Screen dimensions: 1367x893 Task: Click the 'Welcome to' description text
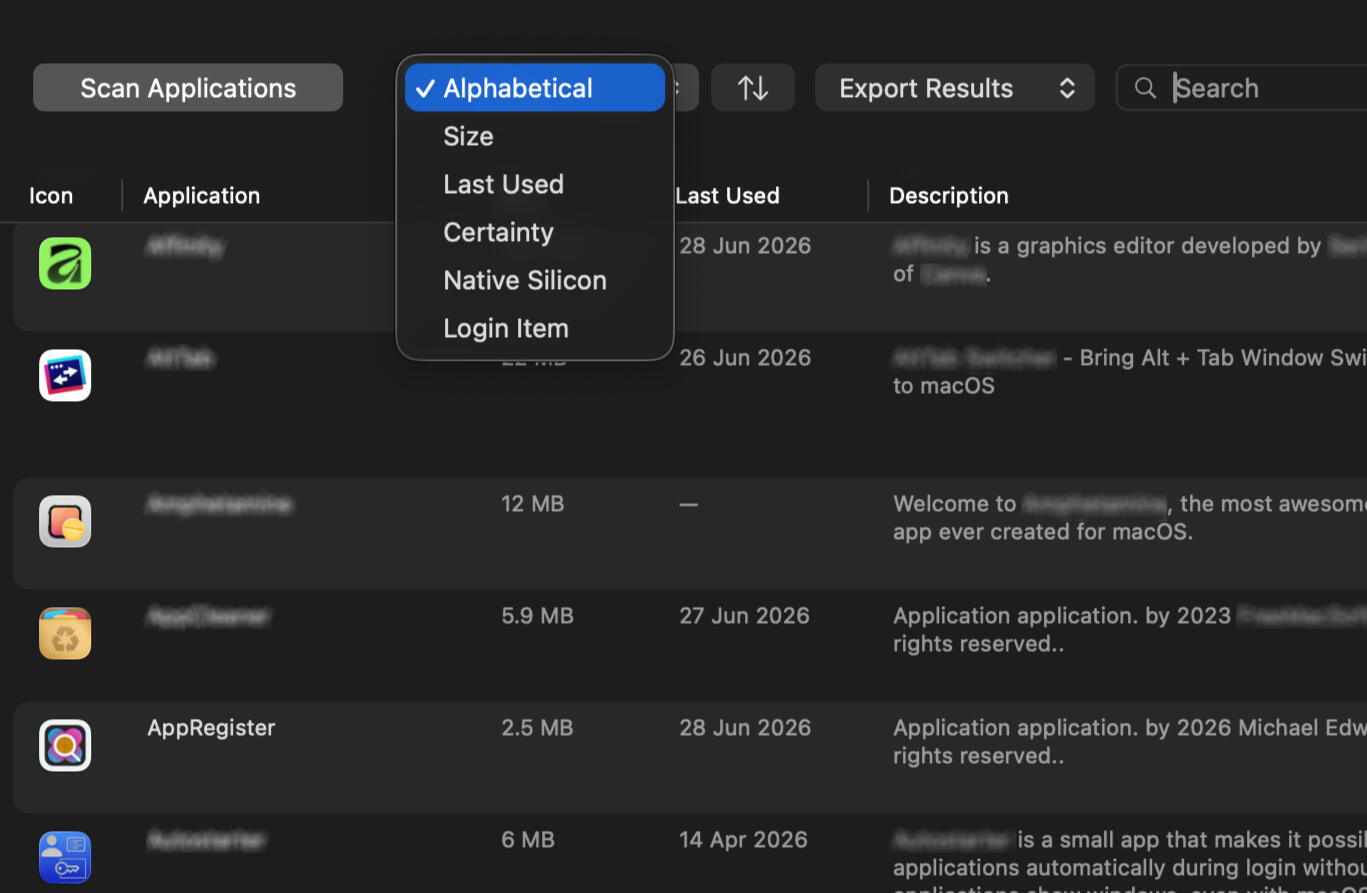(954, 504)
